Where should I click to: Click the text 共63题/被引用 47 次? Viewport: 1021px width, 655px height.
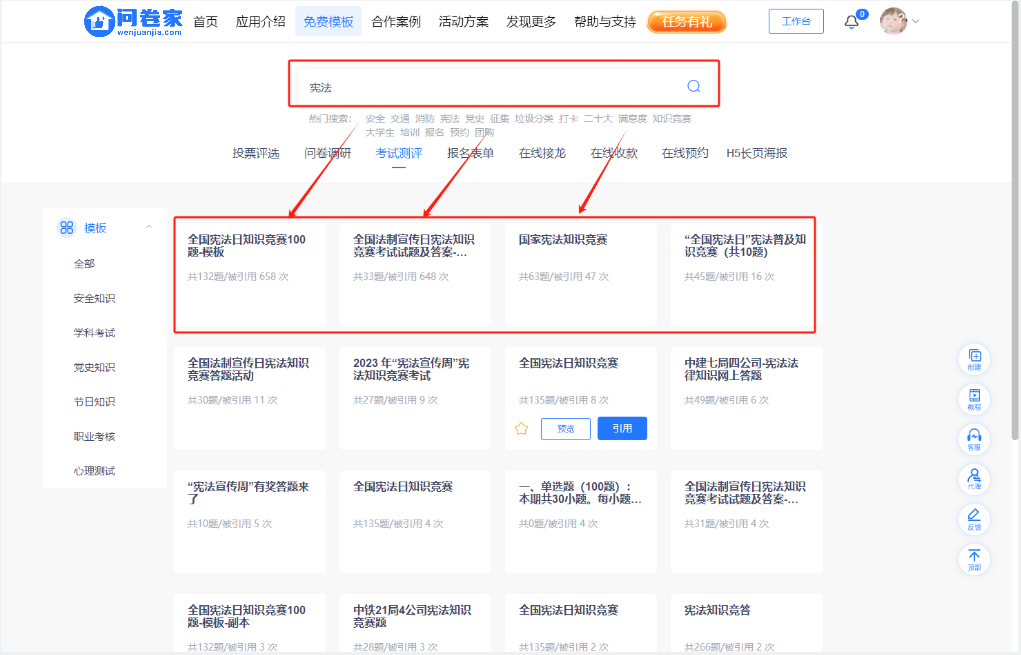563,277
